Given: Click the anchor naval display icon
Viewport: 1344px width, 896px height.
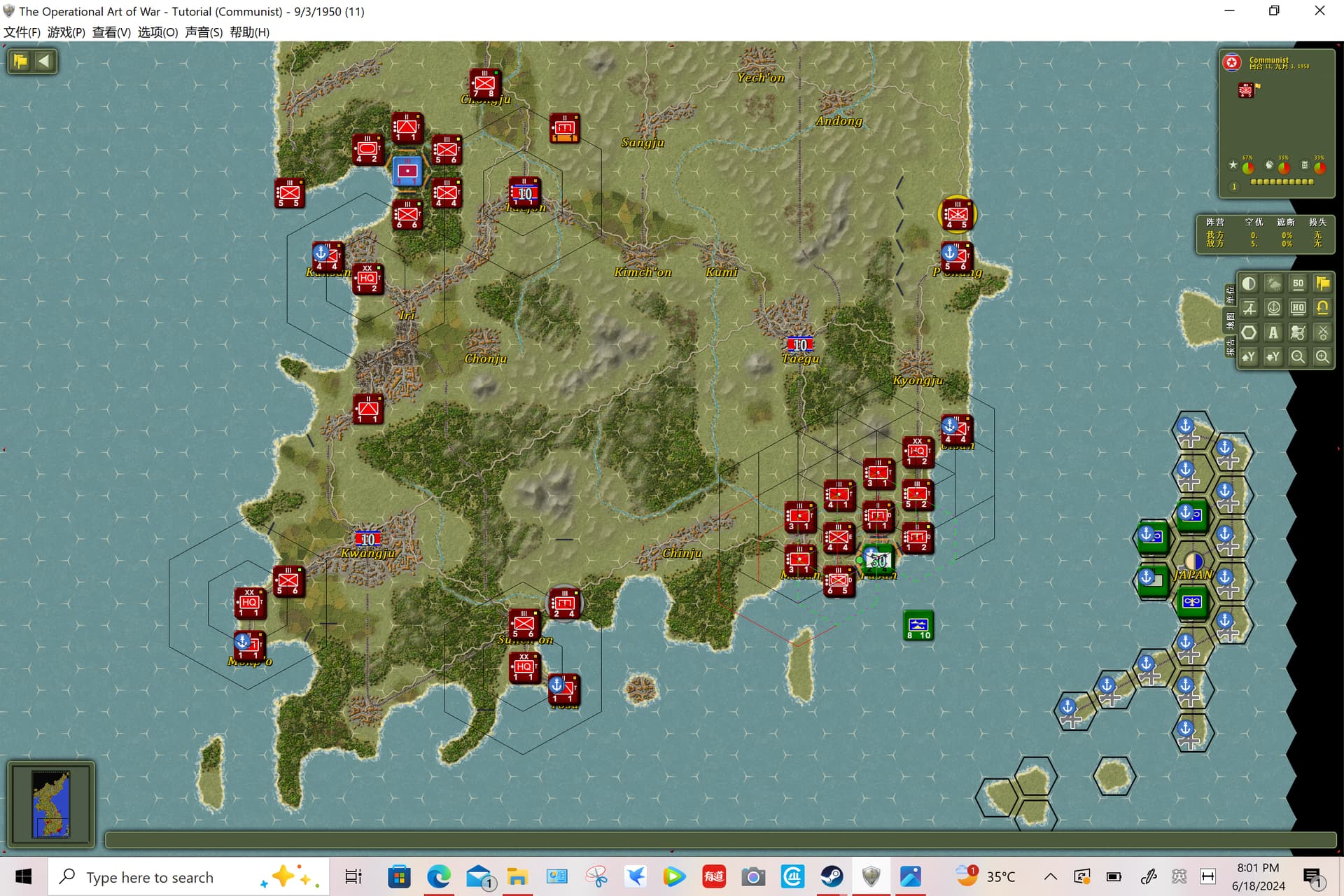Looking at the screenshot, I should tap(1273, 308).
